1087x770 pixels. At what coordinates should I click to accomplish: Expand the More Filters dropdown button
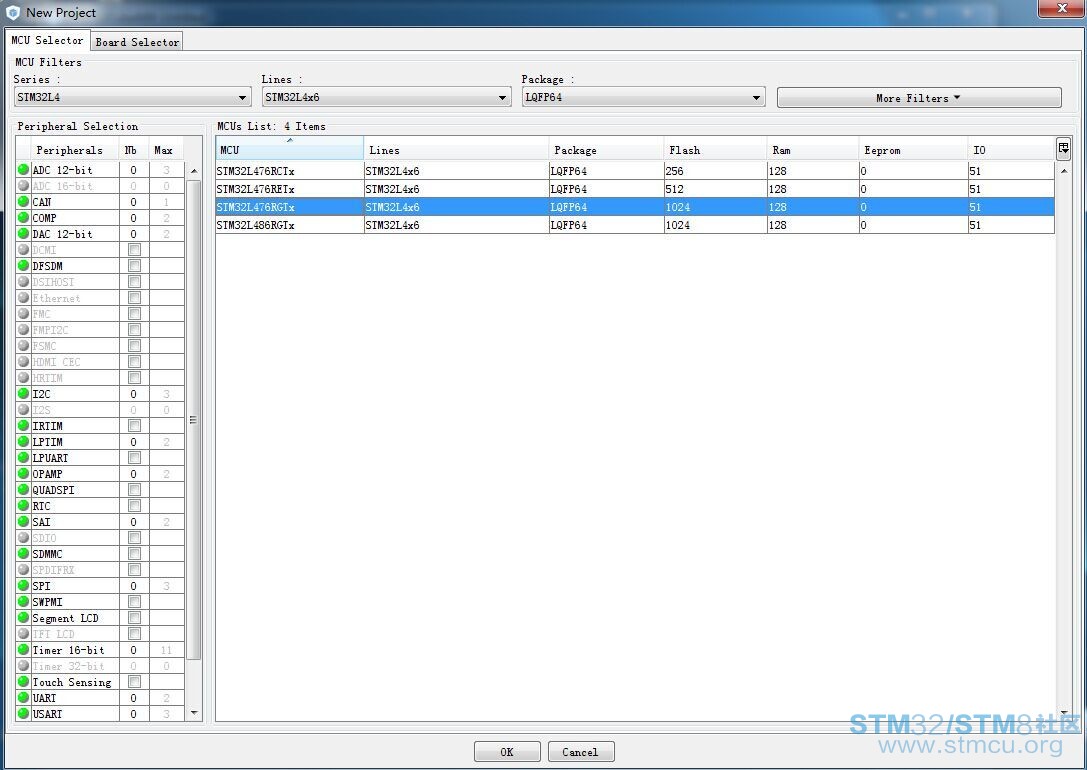click(x=919, y=98)
